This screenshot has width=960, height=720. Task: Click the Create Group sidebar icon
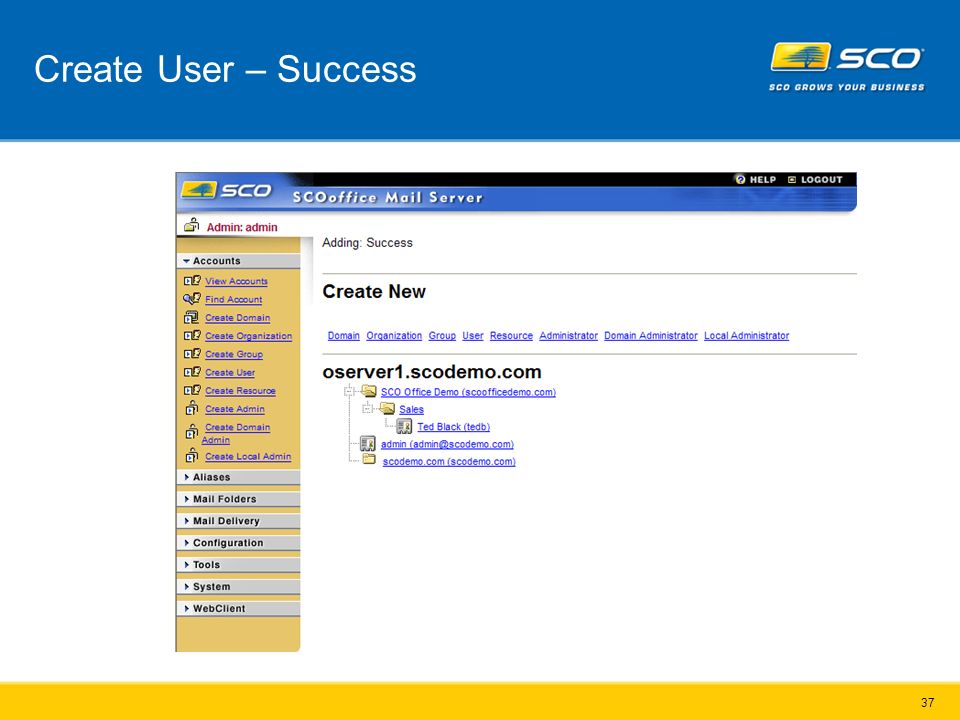(x=192, y=353)
